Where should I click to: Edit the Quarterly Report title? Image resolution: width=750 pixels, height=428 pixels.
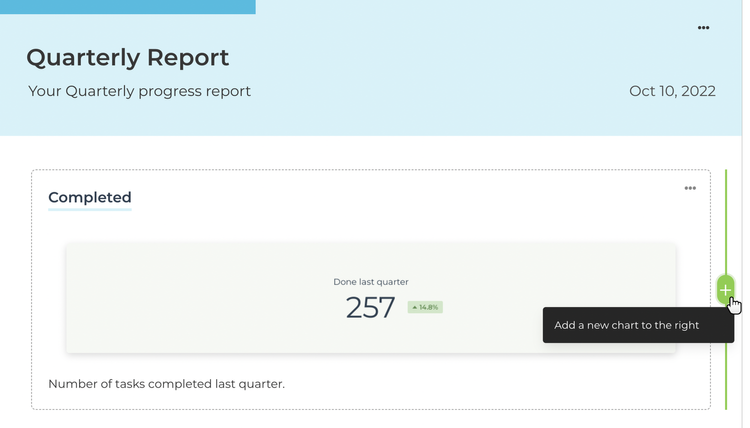128,57
